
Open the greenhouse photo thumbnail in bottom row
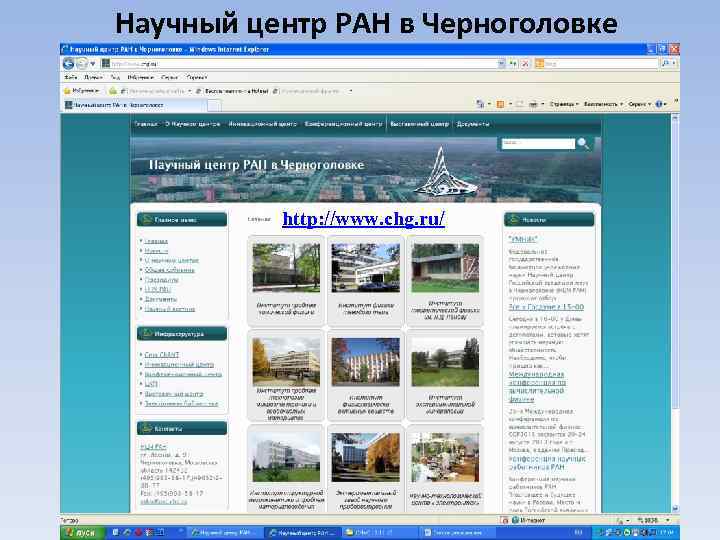click(445, 457)
